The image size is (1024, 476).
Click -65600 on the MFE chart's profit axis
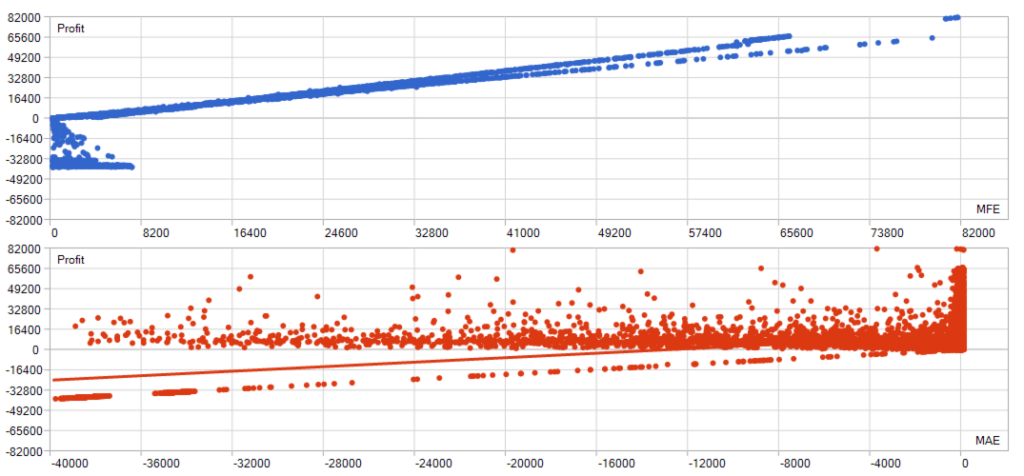click(23, 200)
